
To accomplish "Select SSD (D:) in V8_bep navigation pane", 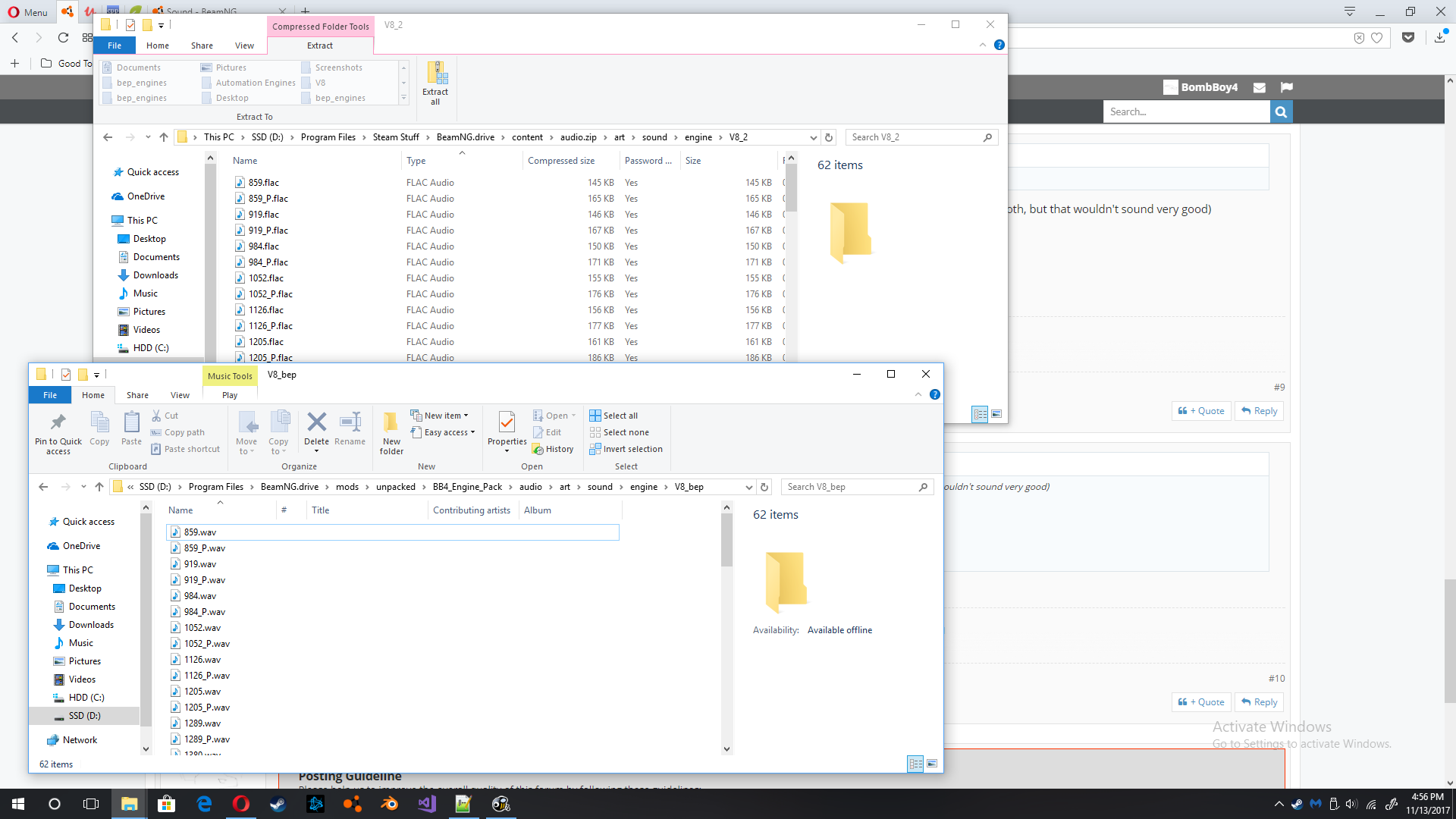I will pos(84,716).
